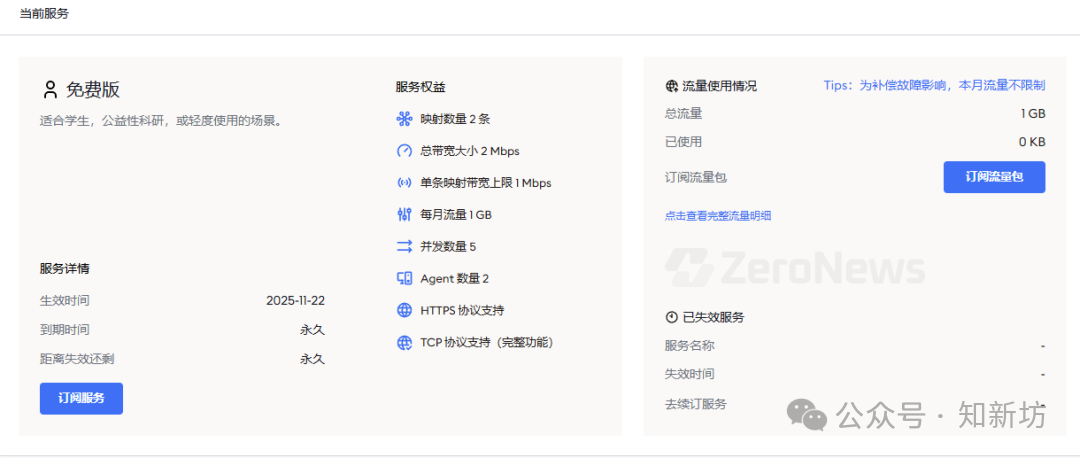This screenshot has height=458, width=1080.
Task: Click the 失效时间 label
Action: [x=689, y=374]
